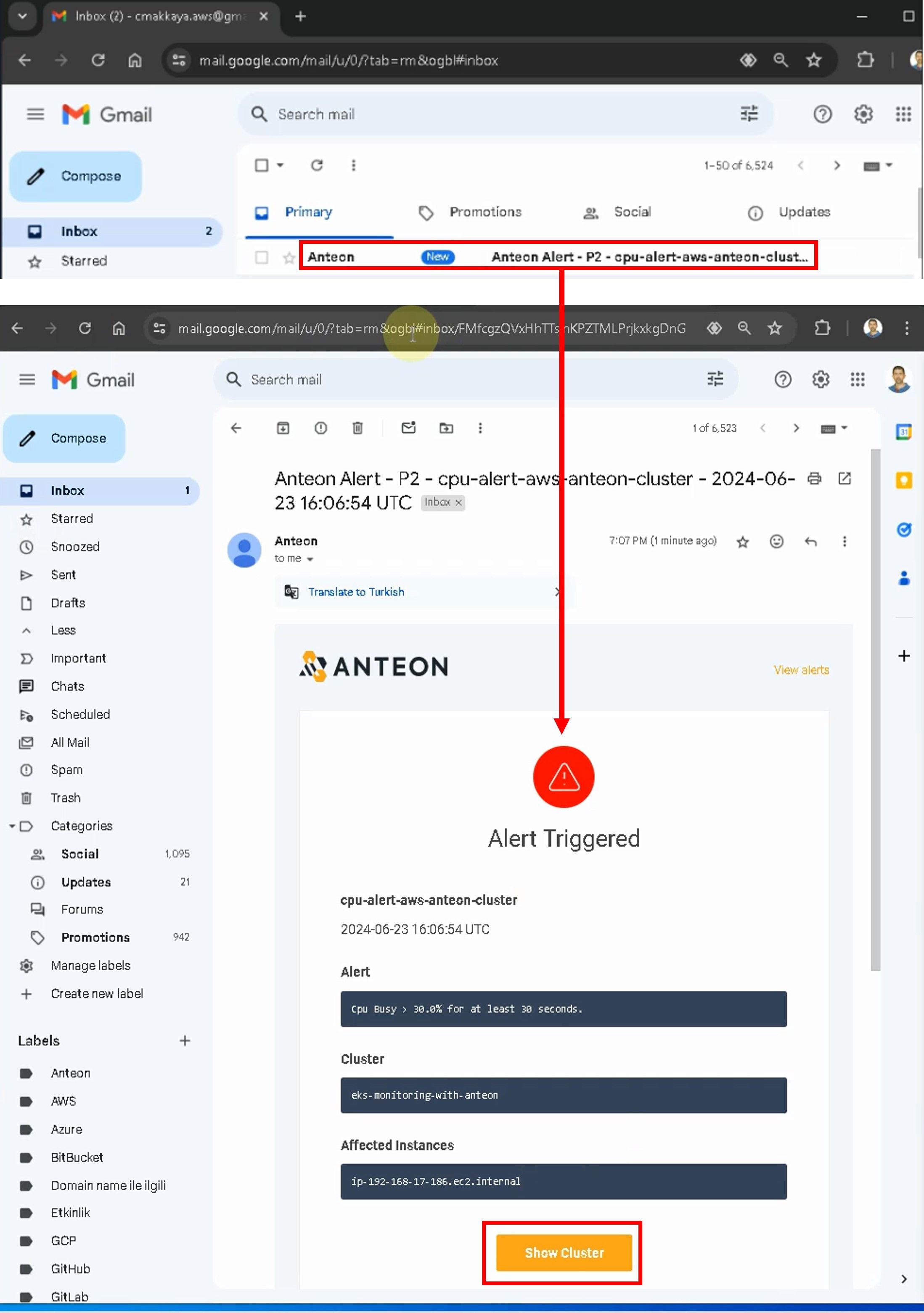Viewport: 924px width, 1313px height.
Task: Add an emoji reaction to the message
Action: [x=776, y=541]
